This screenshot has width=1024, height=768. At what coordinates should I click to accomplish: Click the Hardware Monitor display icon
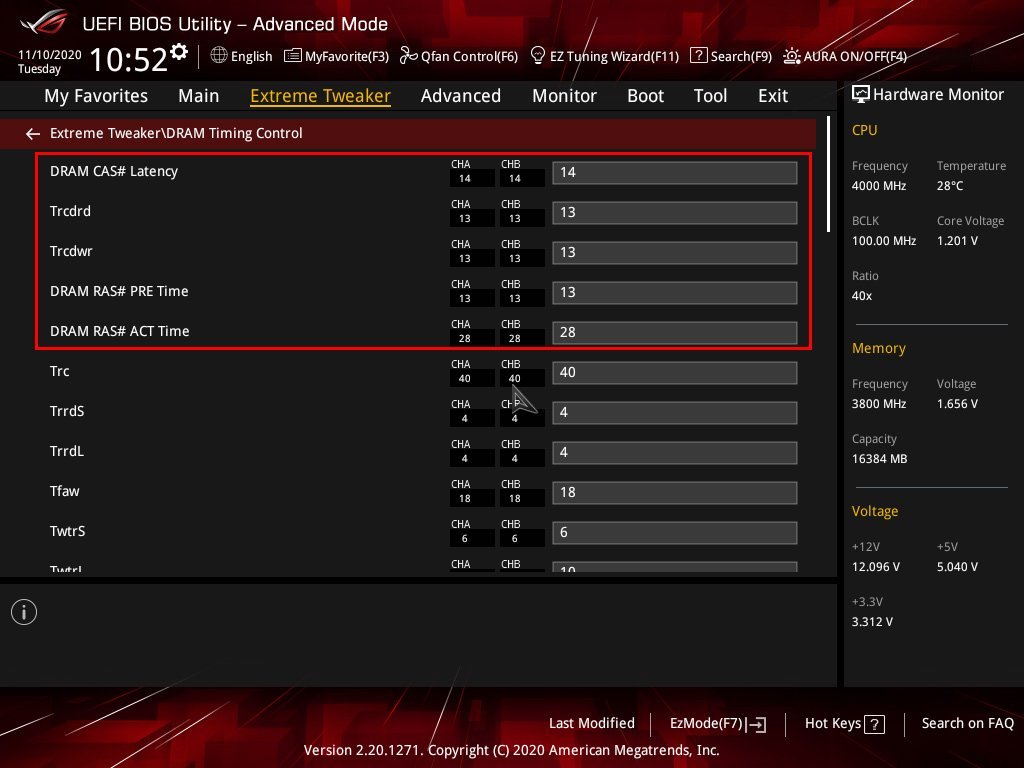[861, 95]
